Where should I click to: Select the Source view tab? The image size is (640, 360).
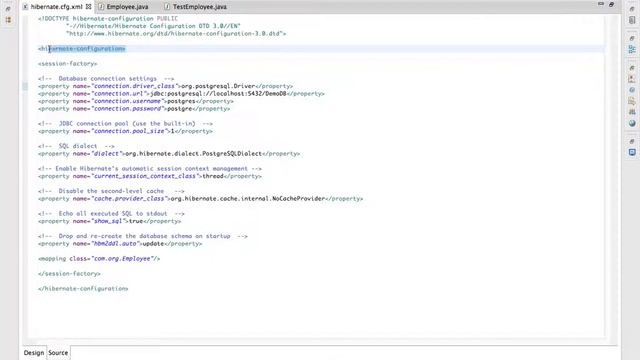(58, 353)
